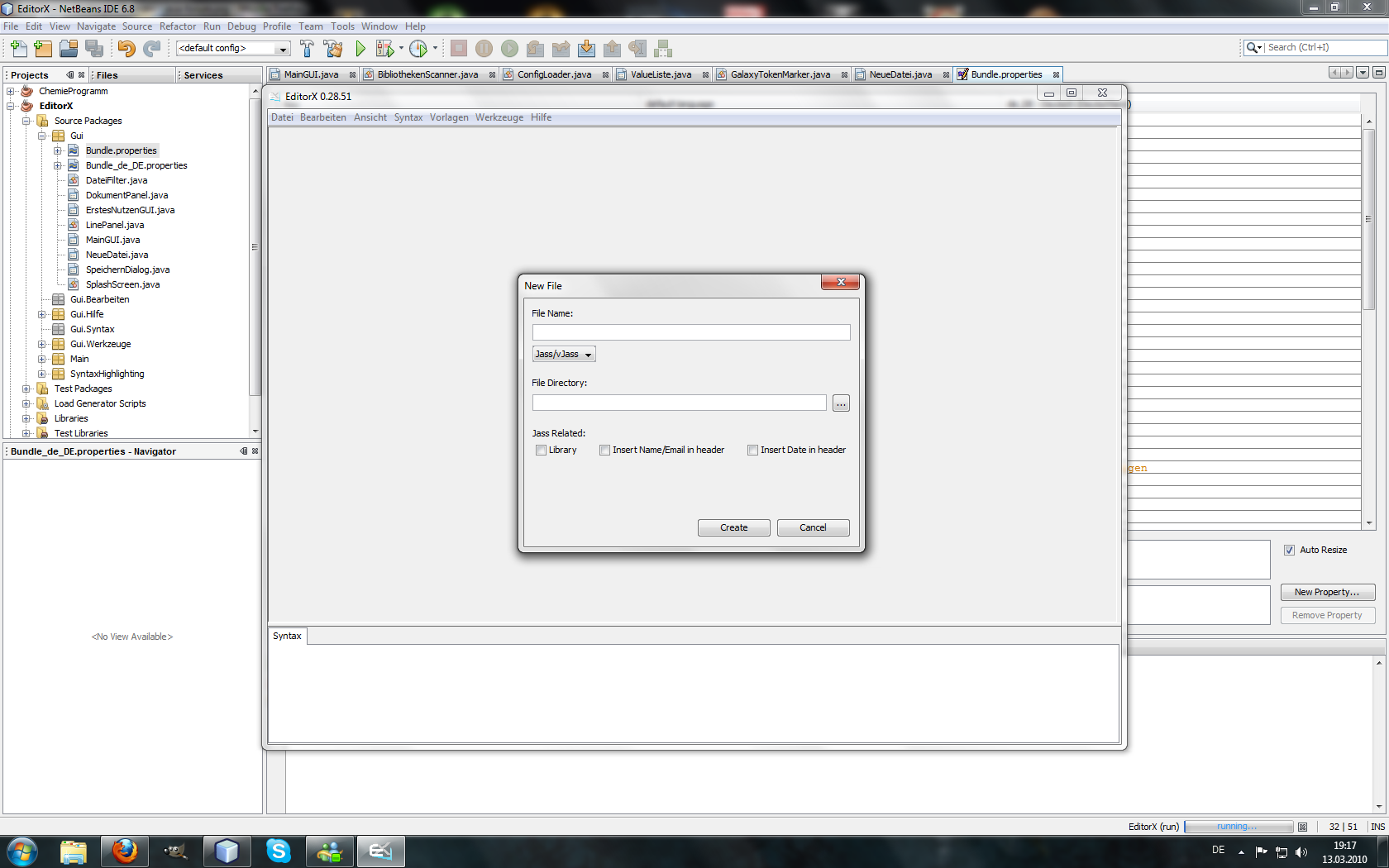Open Windows Explorer from the taskbar
The width and height of the screenshot is (1389, 868).
[74, 851]
